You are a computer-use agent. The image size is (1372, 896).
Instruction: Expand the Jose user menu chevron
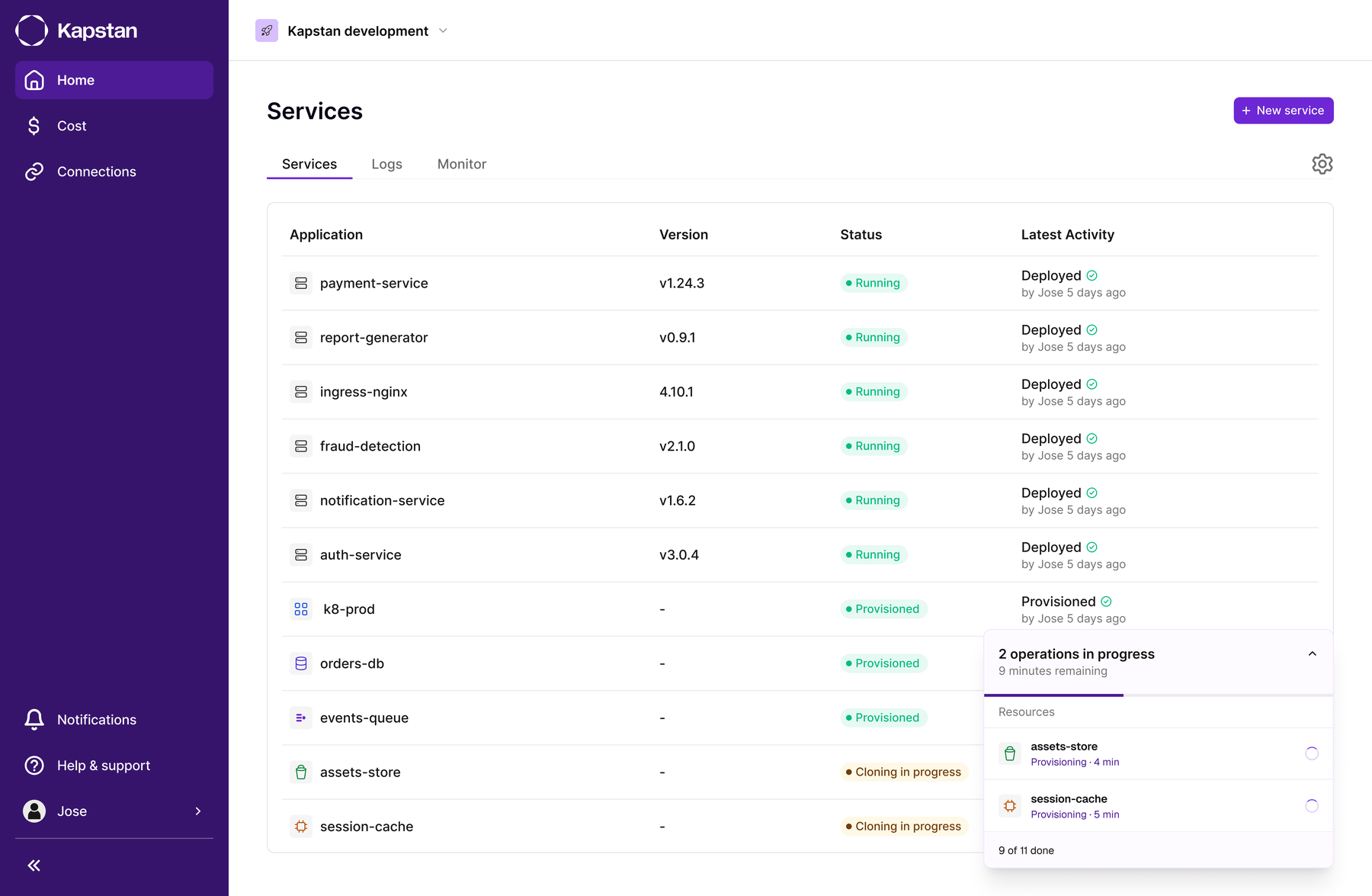click(198, 811)
